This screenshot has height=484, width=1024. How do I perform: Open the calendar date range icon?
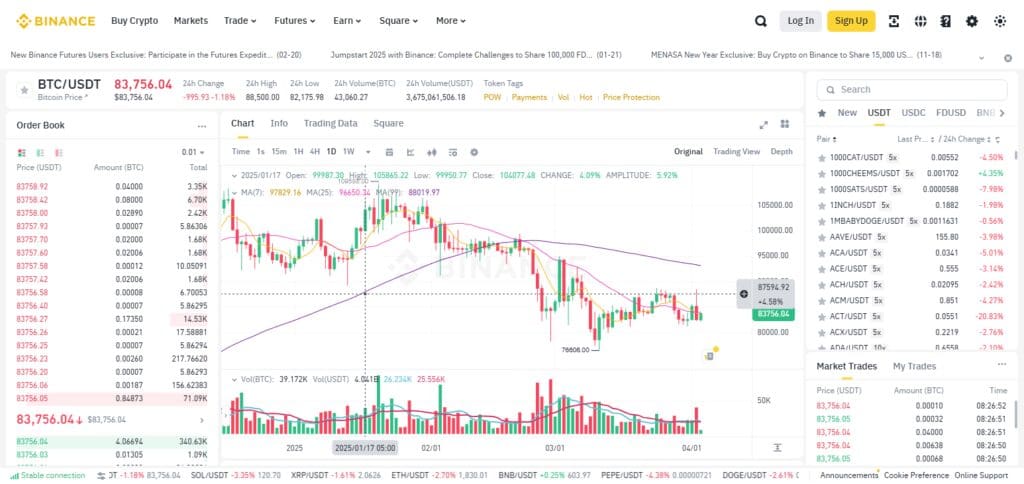389,152
